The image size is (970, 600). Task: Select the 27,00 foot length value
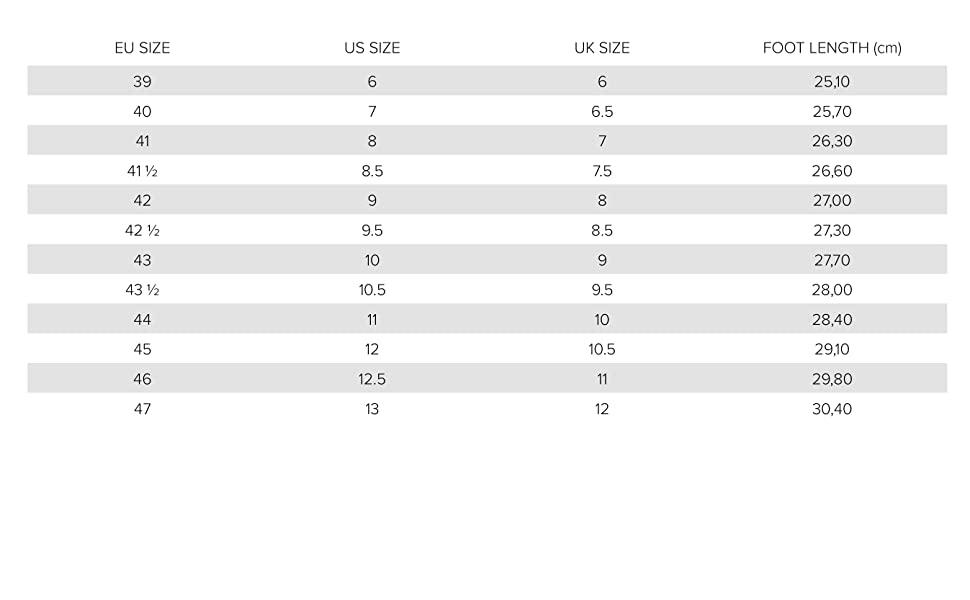point(832,201)
